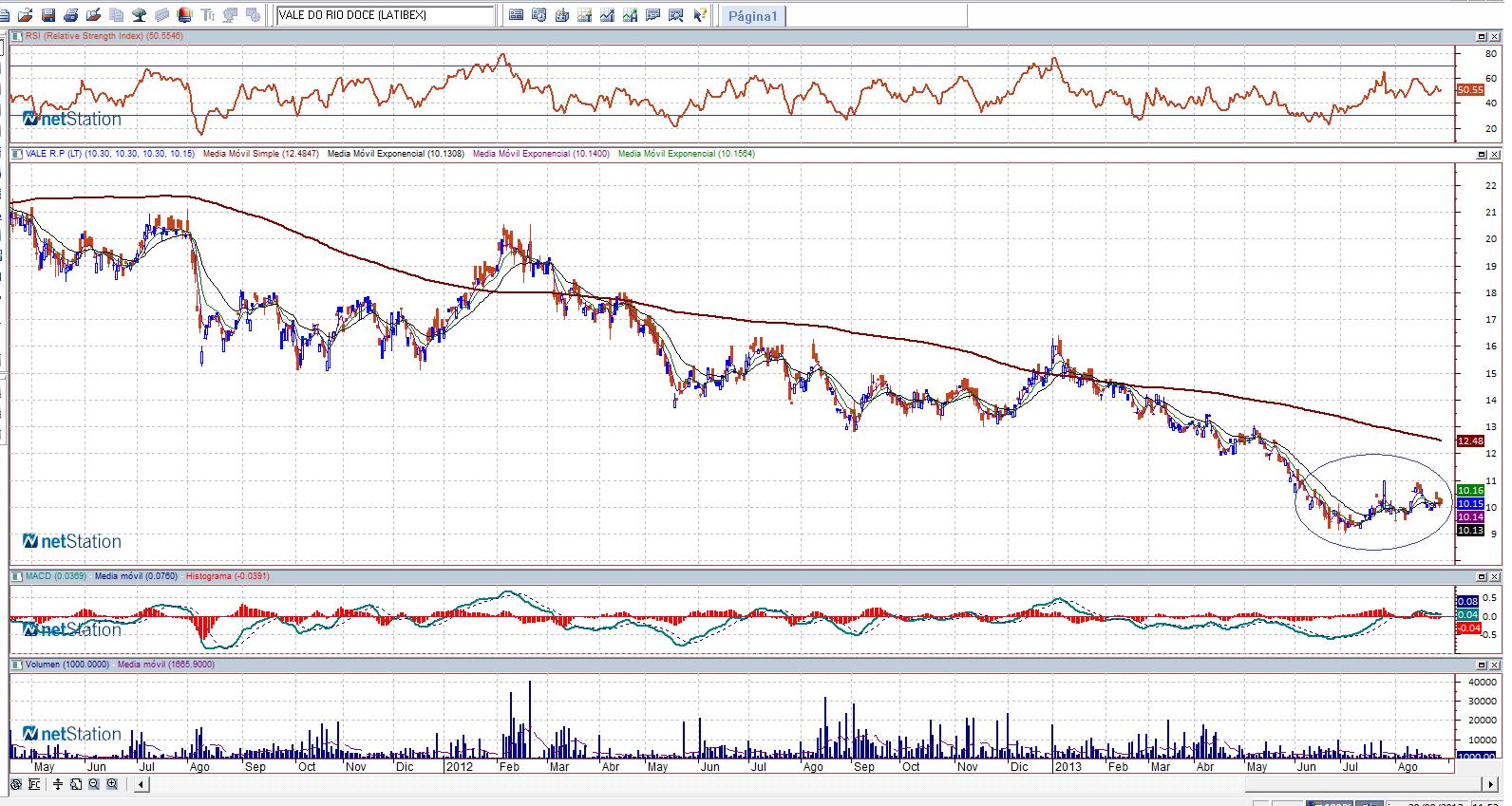Image resolution: width=1512 pixels, height=806 pixels.
Task: Click the refresh icon at bottom left
Action: [x=15, y=784]
